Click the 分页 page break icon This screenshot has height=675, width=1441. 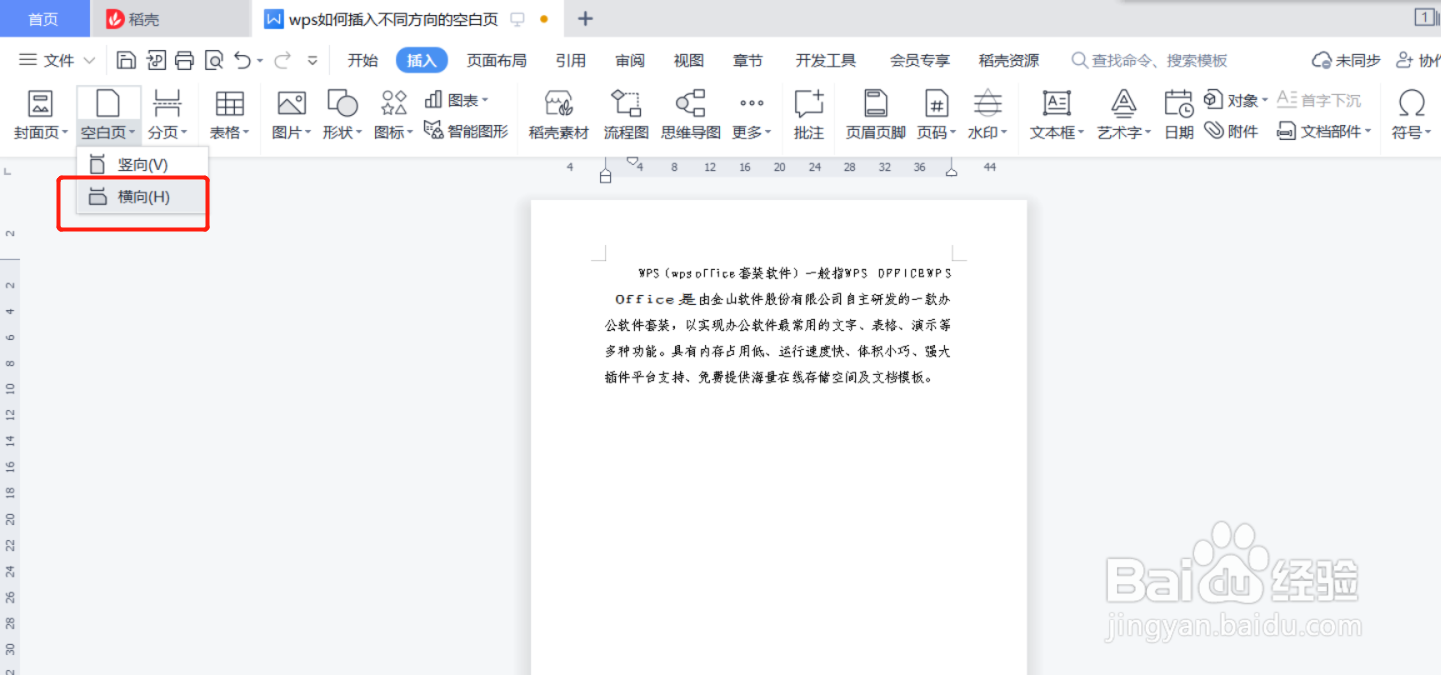[x=167, y=103]
